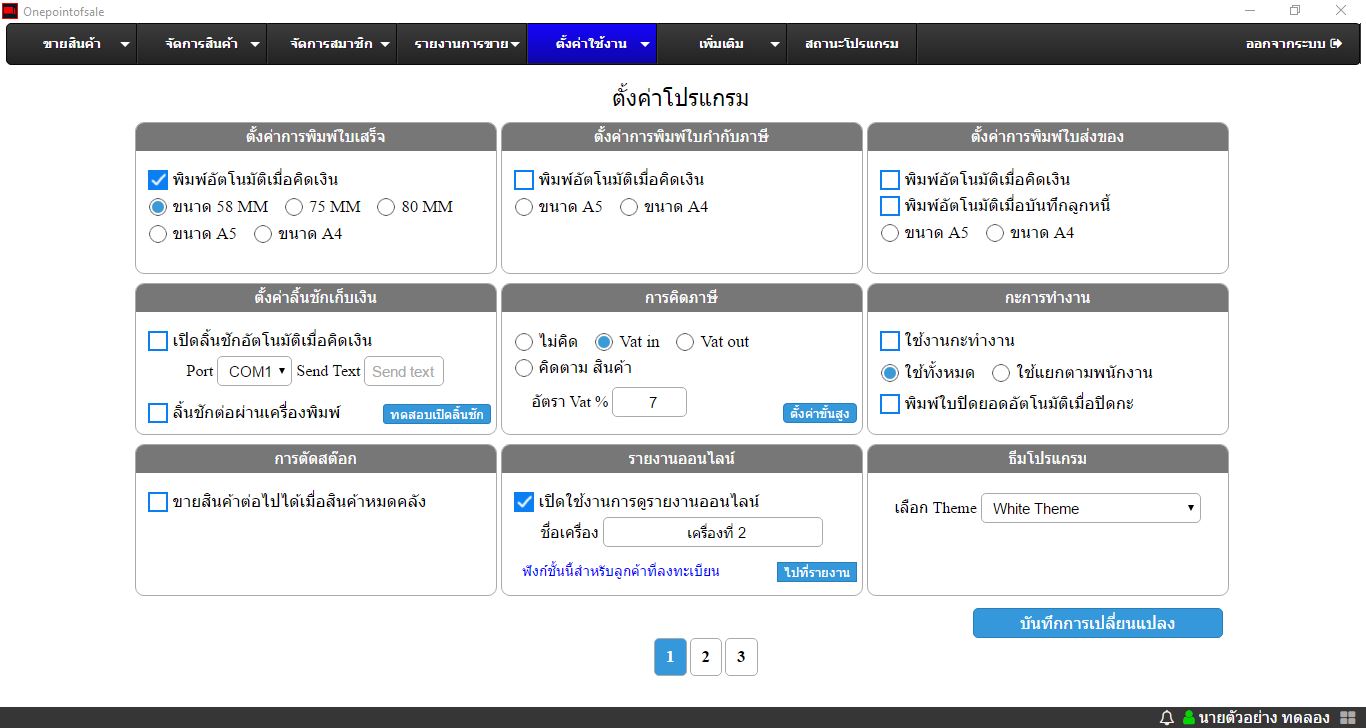1366x728 pixels.
Task: Open the จัดการสมาชิก menu
Action: click(332, 44)
